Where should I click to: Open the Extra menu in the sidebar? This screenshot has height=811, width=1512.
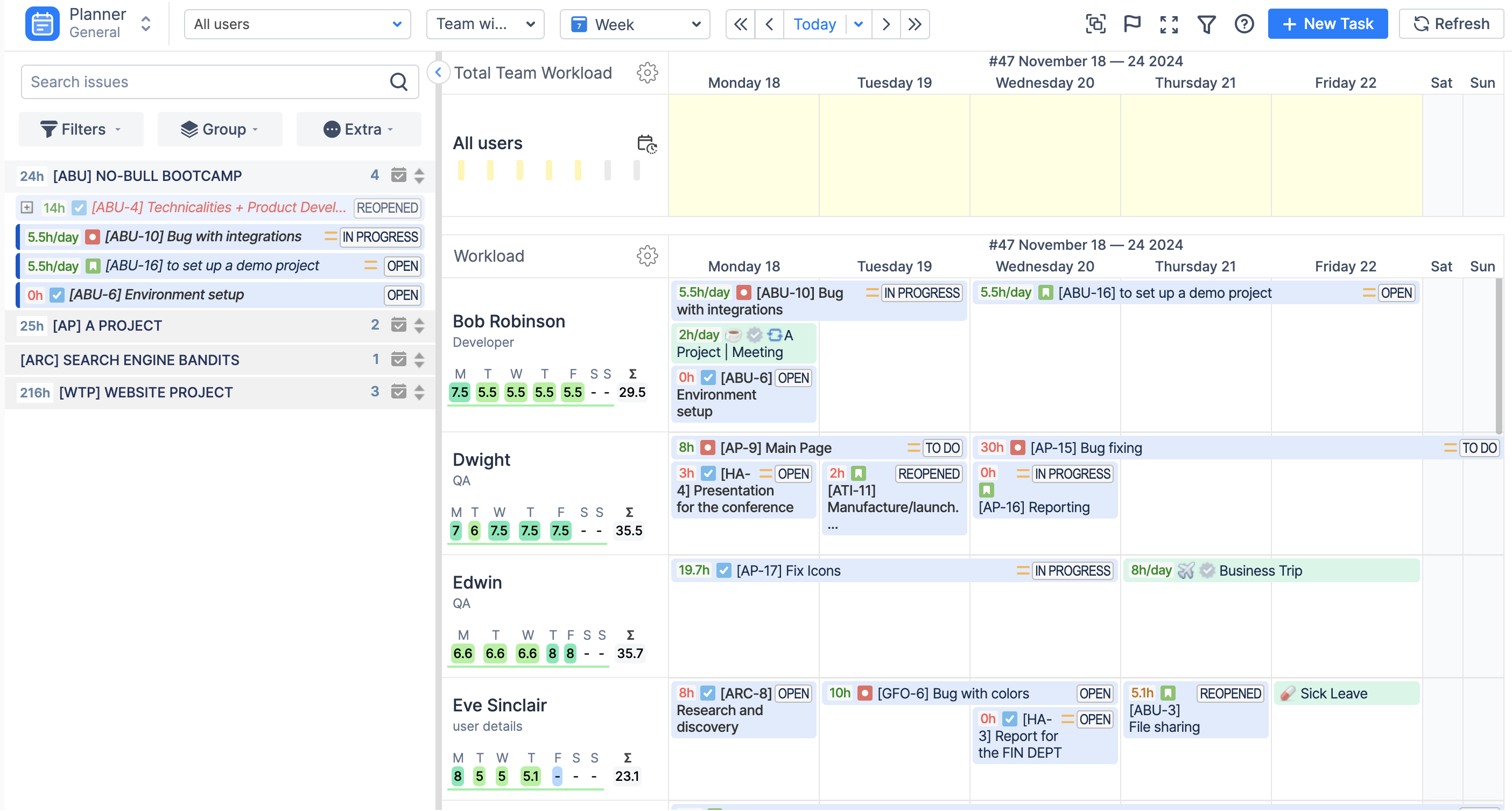point(358,129)
